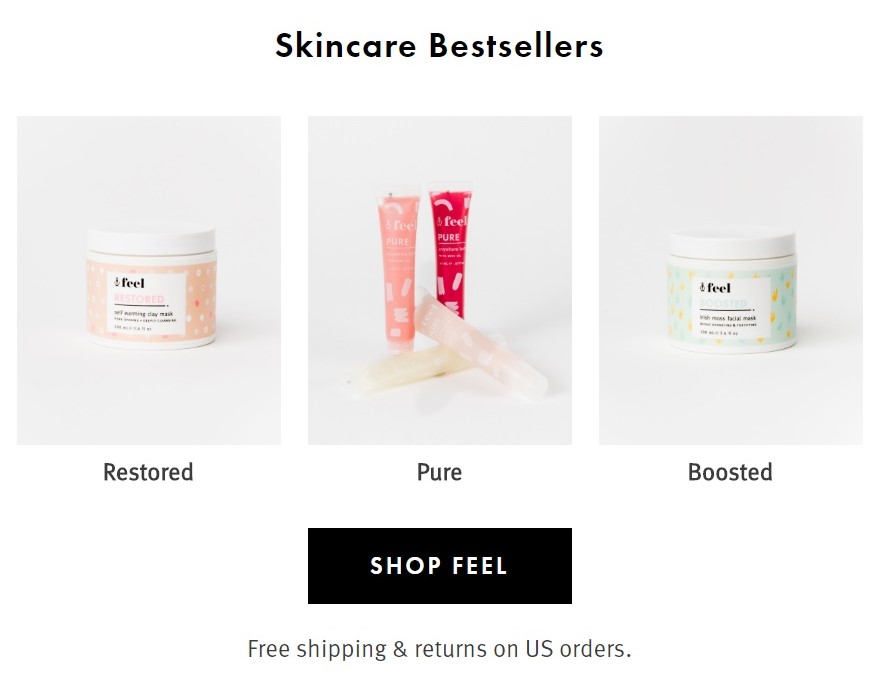Click the self warming clay mask label text
The width and height of the screenshot is (881, 688).
144,314
